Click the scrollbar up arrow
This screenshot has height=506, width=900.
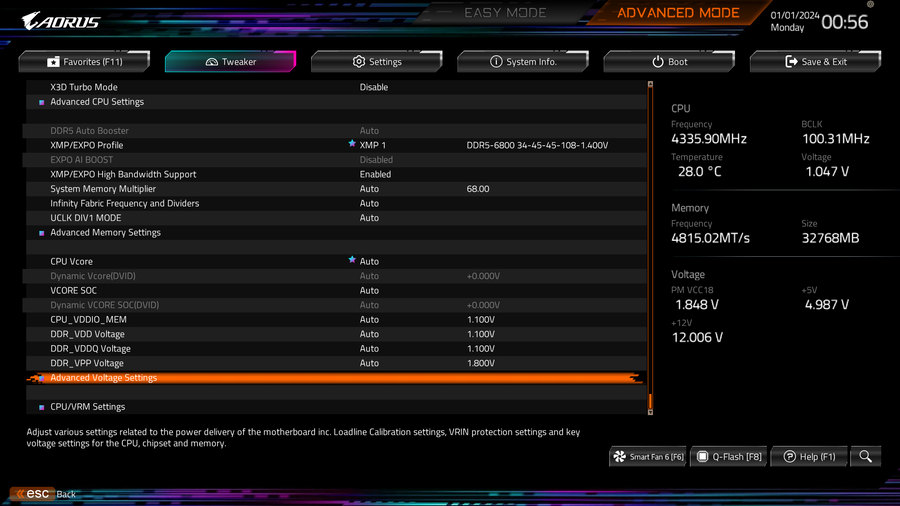pos(650,84)
